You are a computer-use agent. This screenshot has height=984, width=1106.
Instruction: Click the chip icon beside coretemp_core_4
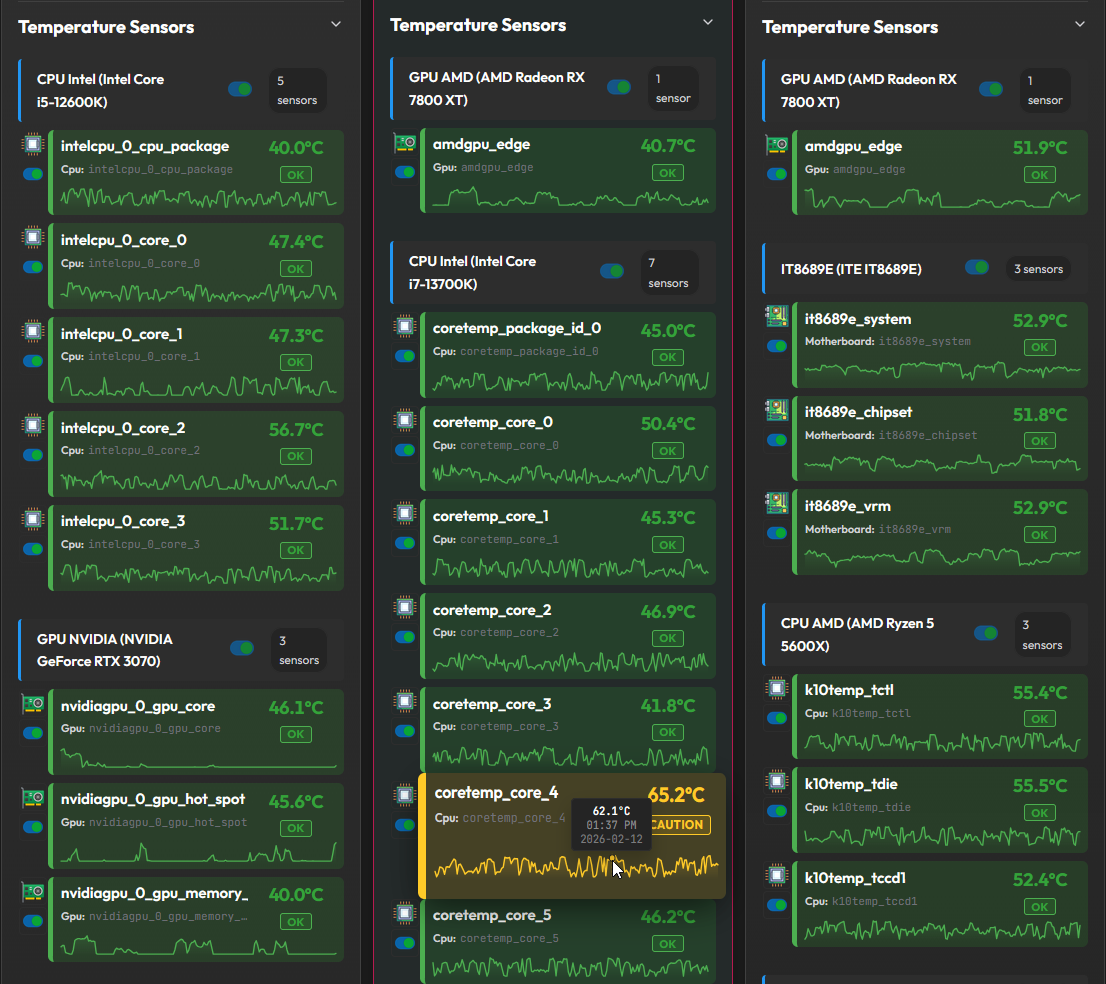405,795
